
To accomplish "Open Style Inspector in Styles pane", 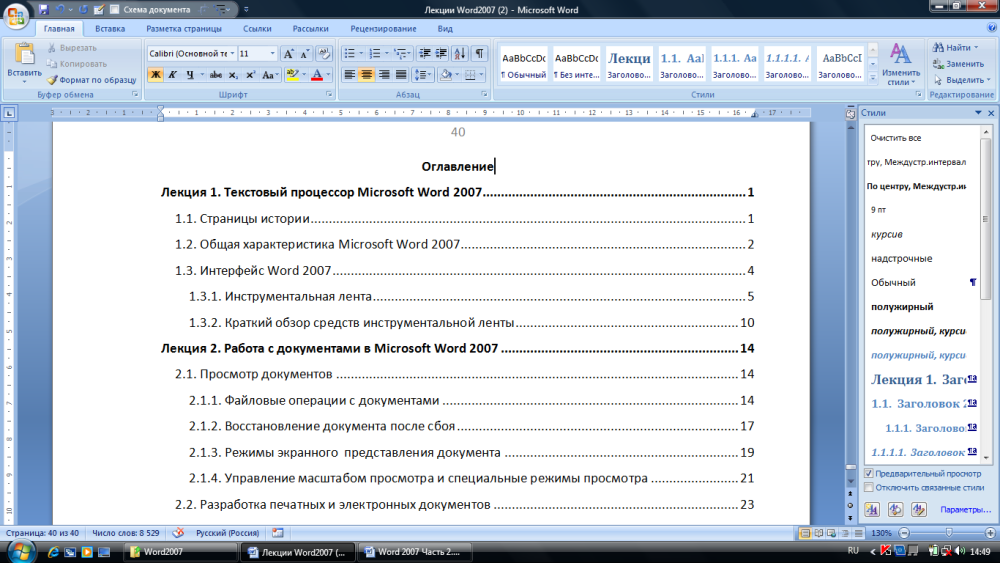I will 895,509.
